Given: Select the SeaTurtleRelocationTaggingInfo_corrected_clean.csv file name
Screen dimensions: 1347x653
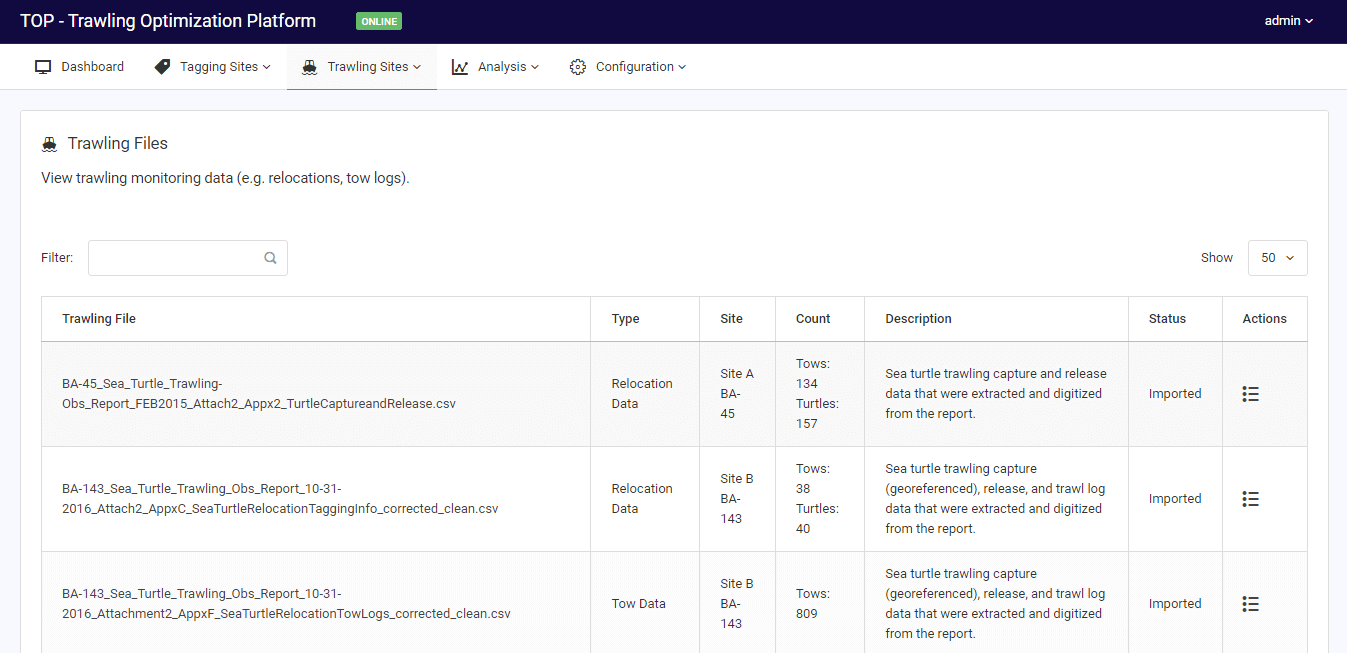Looking at the screenshot, I should (x=280, y=499).
